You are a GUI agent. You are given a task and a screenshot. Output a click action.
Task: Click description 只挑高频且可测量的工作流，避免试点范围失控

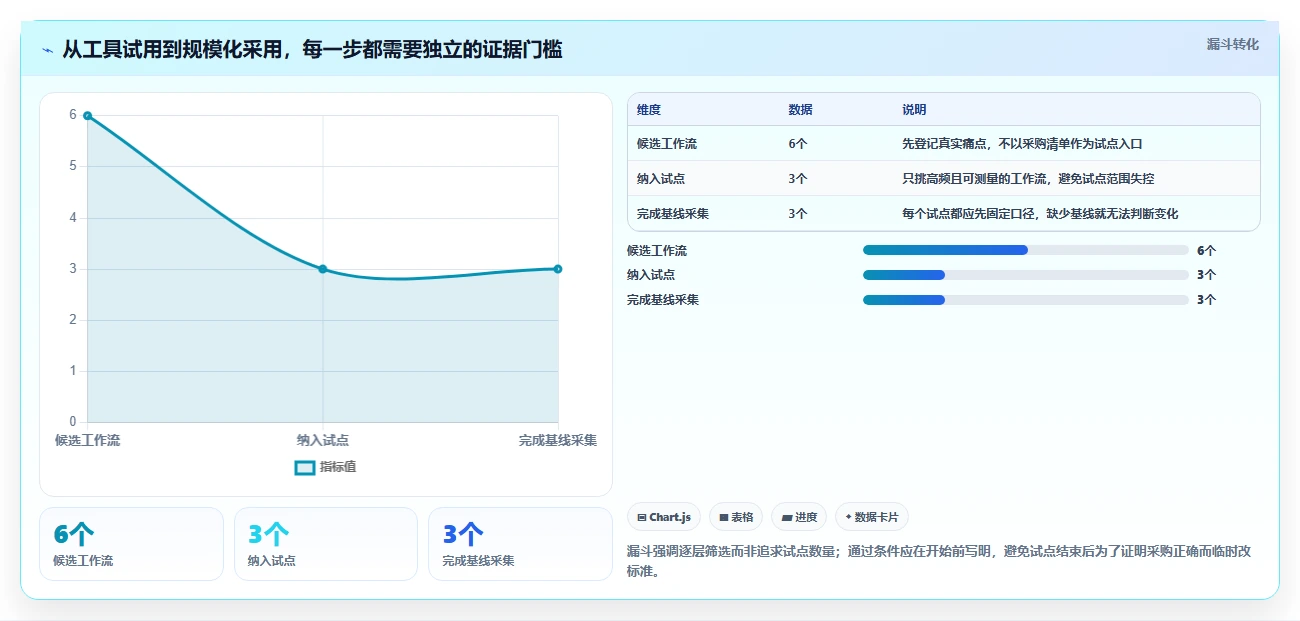1028,179
